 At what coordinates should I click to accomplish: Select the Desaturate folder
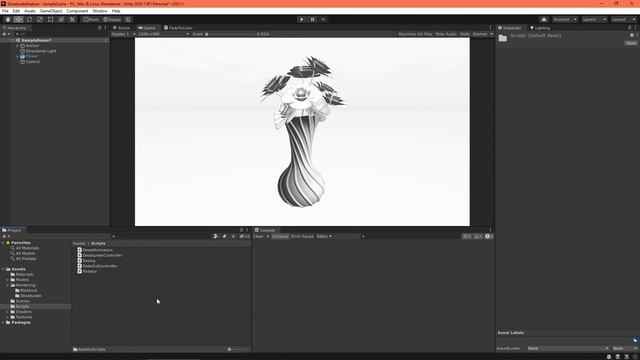point(31,296)
